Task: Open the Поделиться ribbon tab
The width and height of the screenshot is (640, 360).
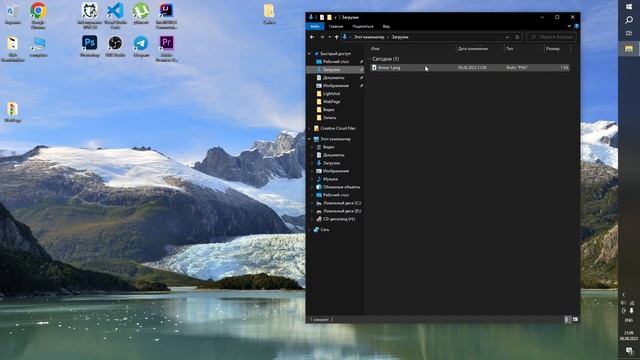Action: (363, 26)
